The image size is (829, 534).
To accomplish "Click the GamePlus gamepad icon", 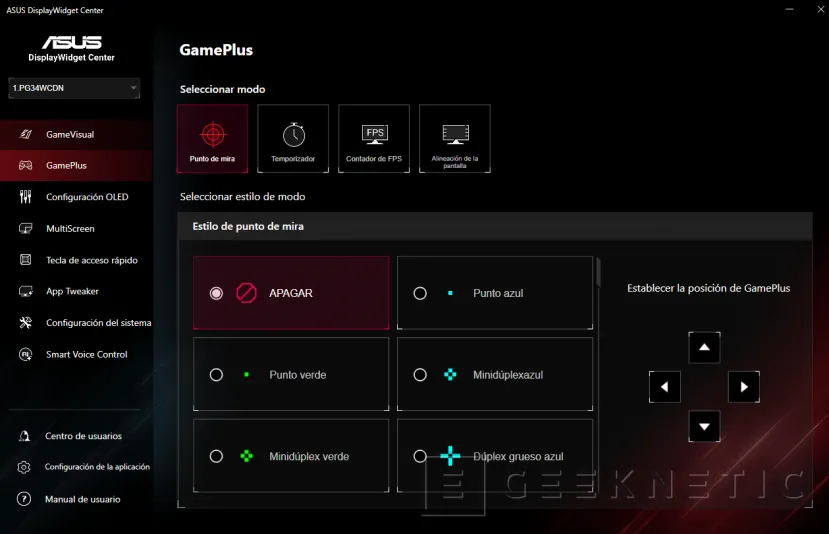I will 25,165.
